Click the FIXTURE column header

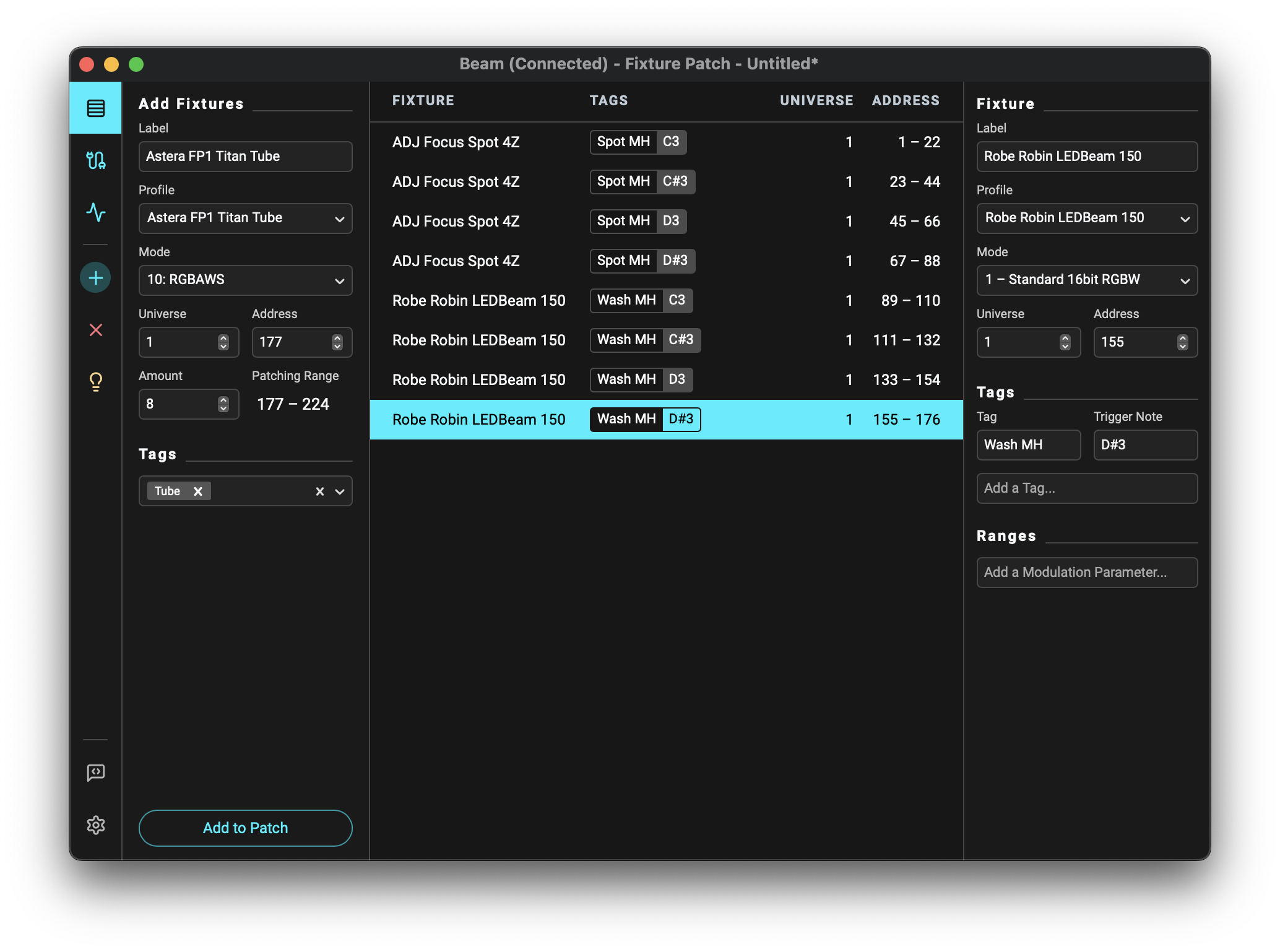(x=423, y=100)
